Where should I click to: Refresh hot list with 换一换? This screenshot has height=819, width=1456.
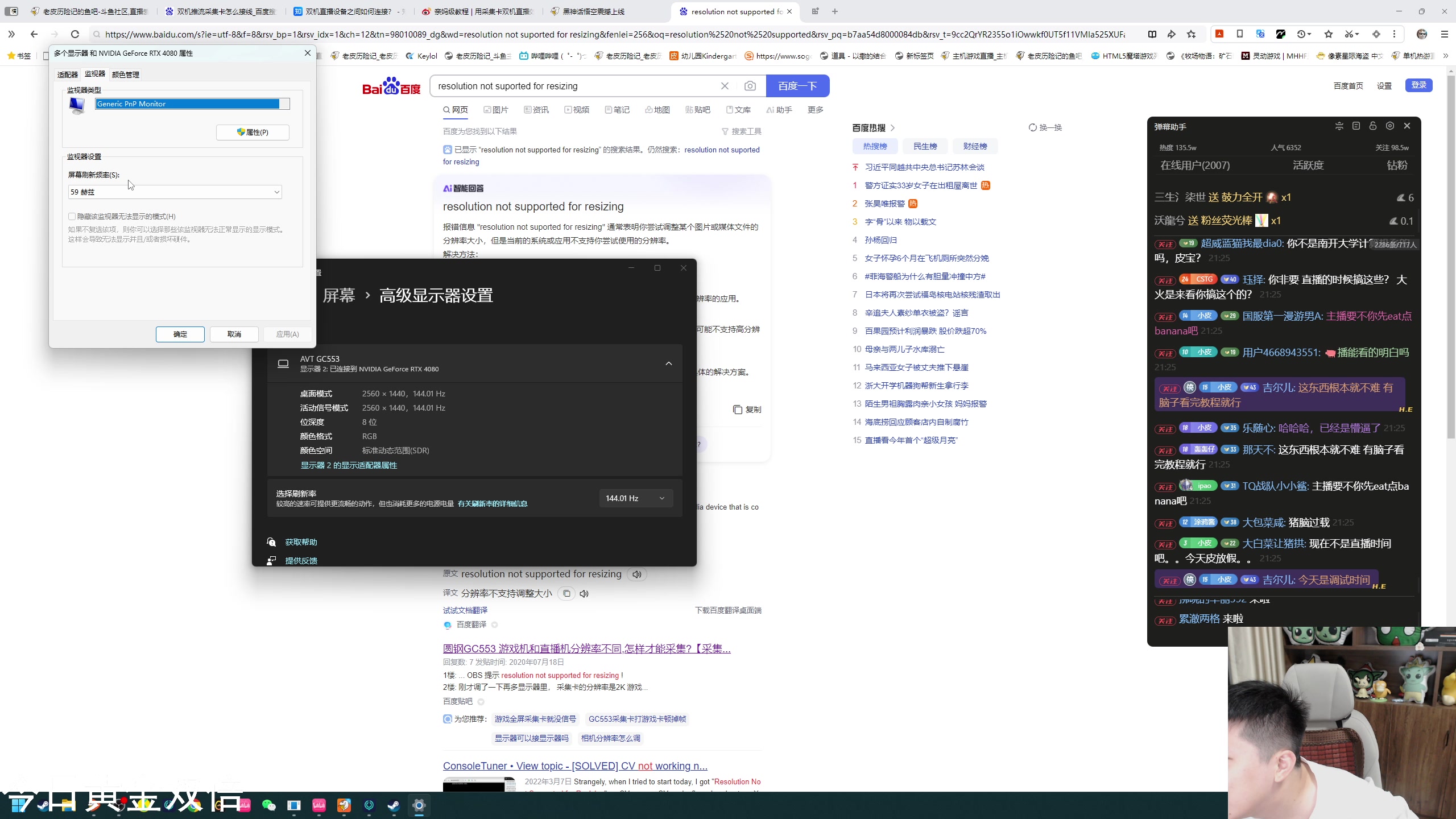coord(1045,128)
